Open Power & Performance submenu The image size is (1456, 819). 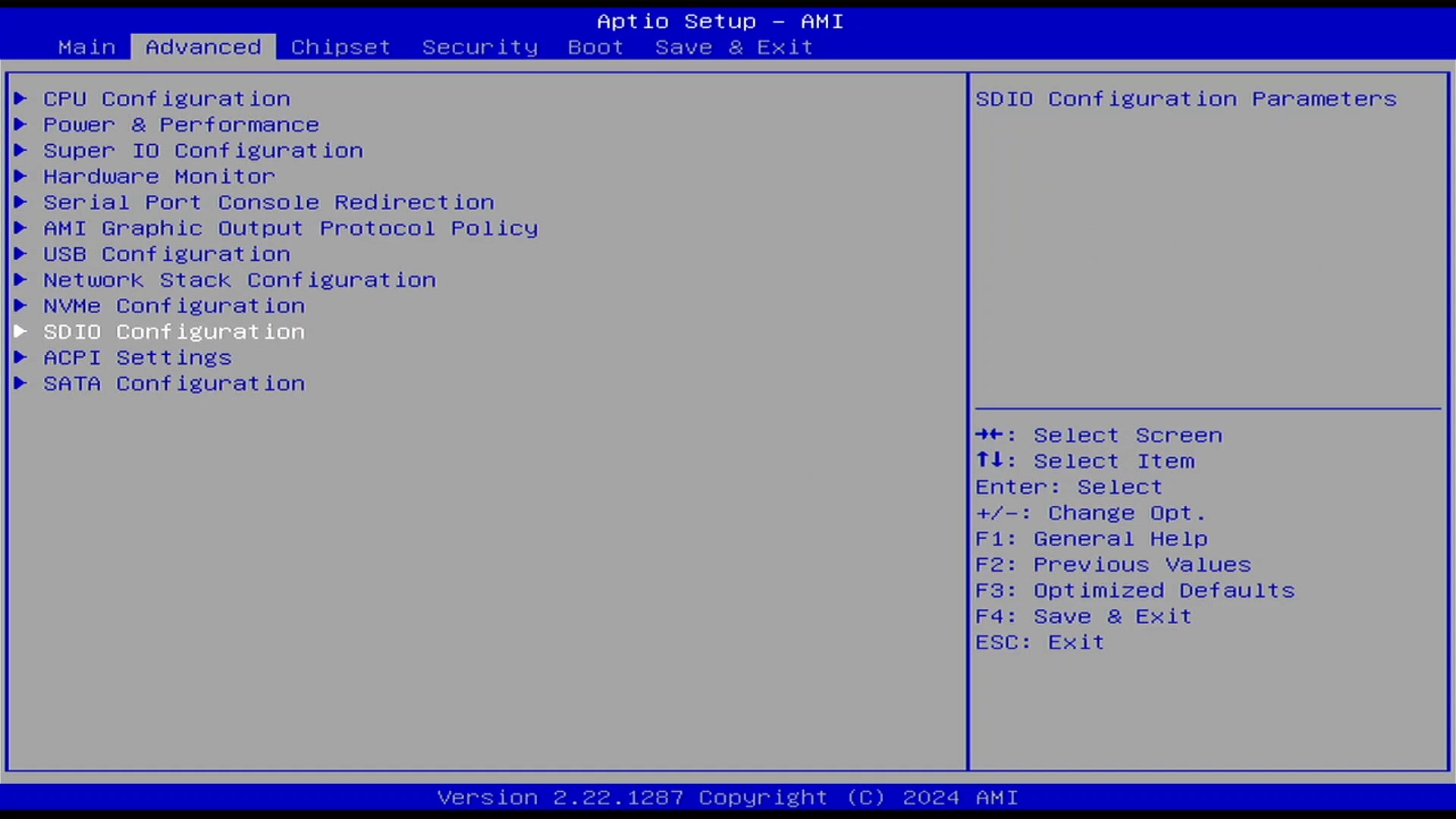[181, 124]
